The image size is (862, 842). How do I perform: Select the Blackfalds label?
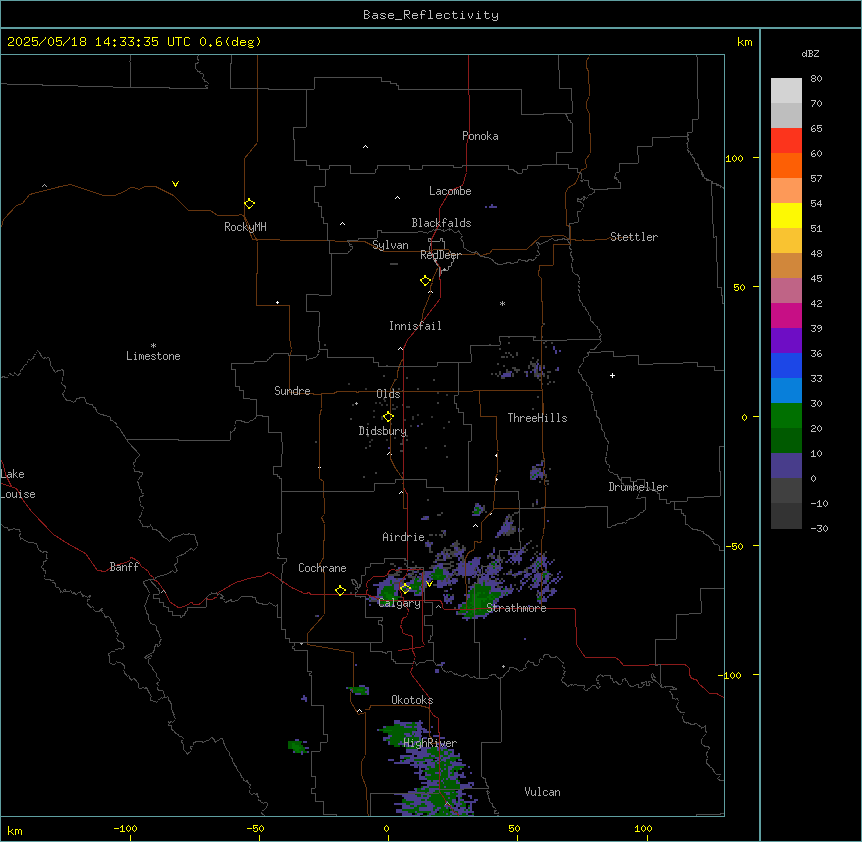[441, 223]
